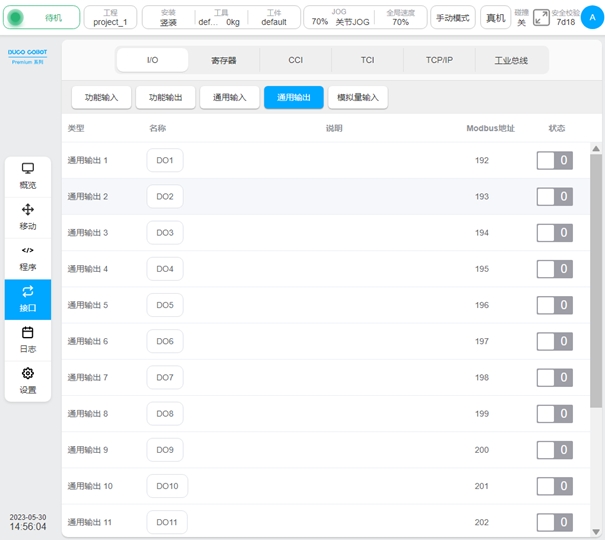Open 设置 settings from the sidebar
The width and height of the screenshot is (605, 540).
click(28, 380)
